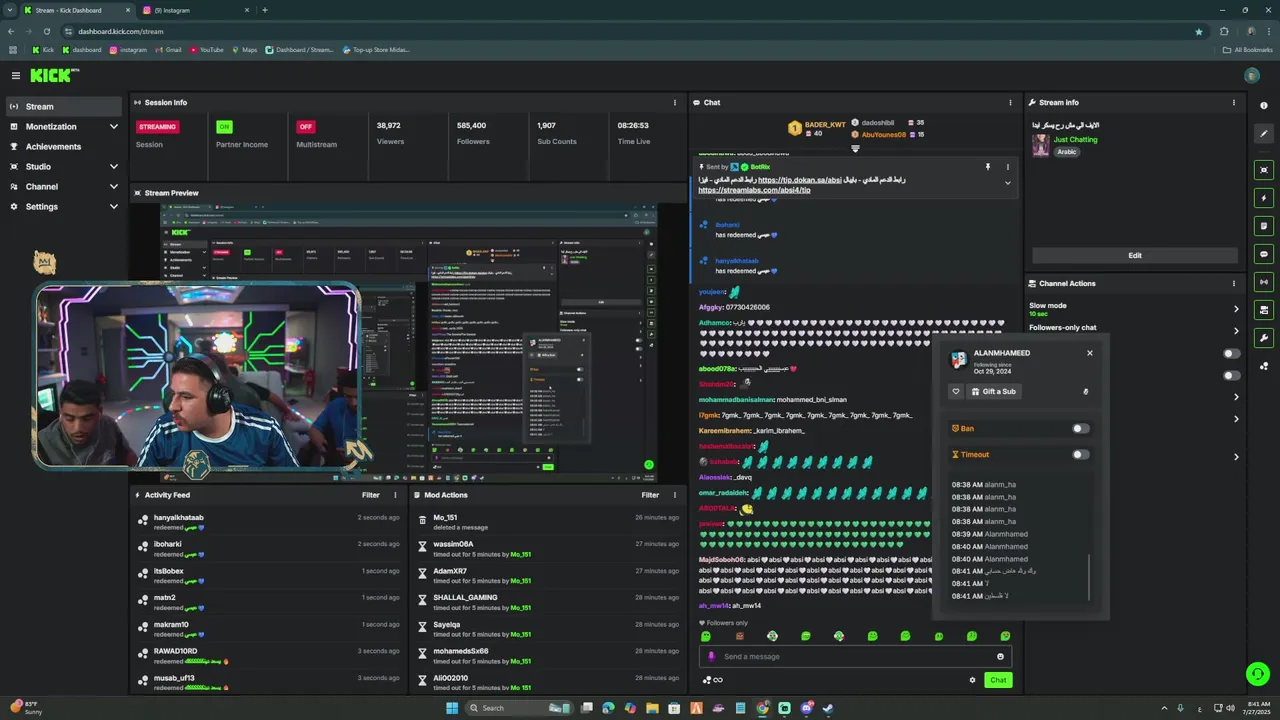1280x720 pixels.
Task: Open Steam from the Windows taskbar
Action: [828, 708]
